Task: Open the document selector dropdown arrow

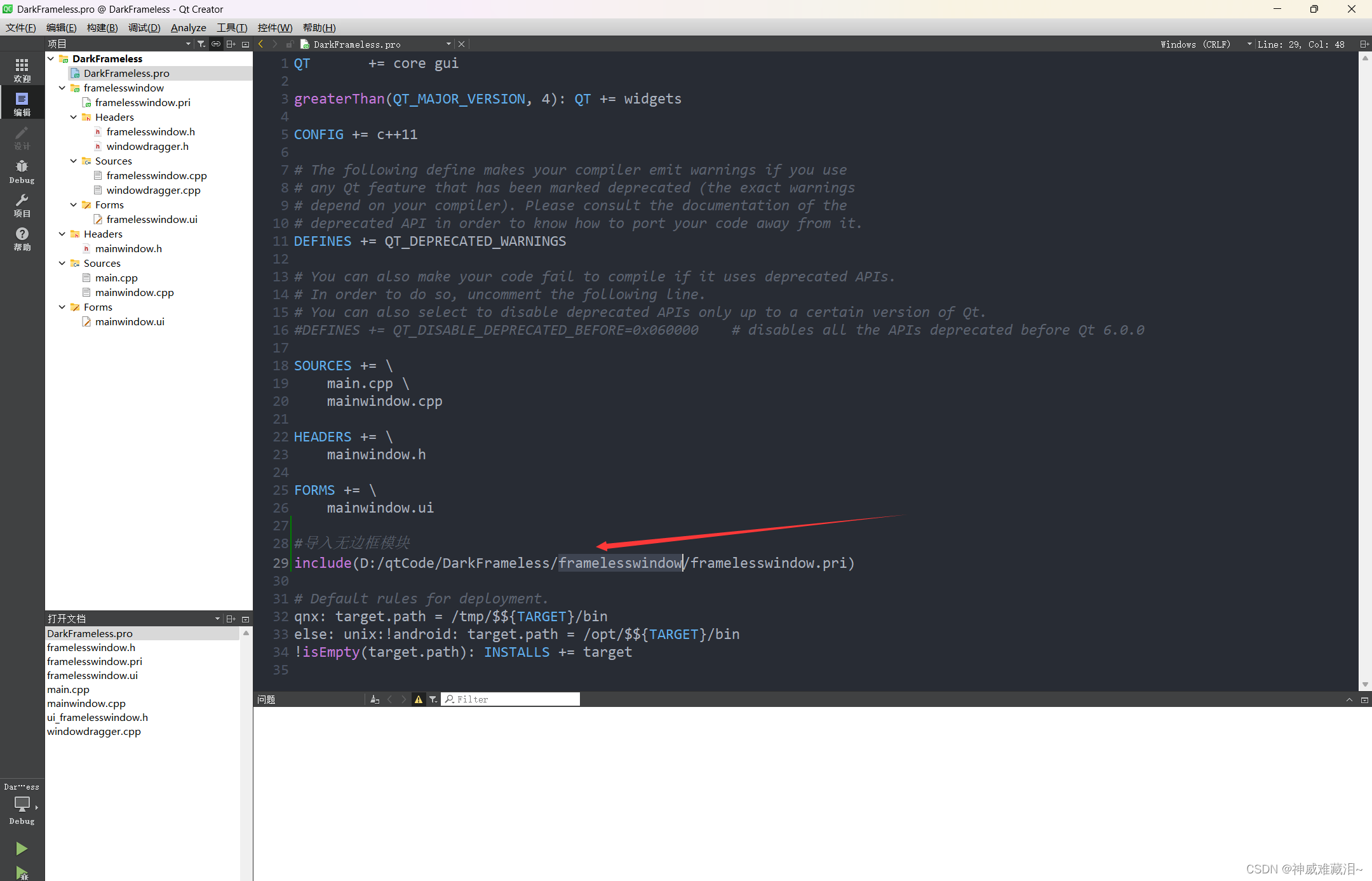Action: pyautogui.click(x=448, y=44)
